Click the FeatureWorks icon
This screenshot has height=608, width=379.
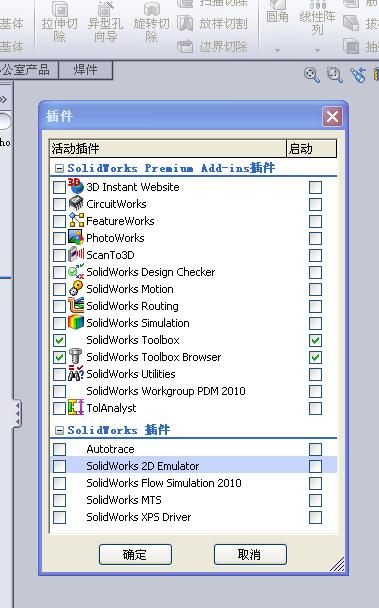pos(76,220)
